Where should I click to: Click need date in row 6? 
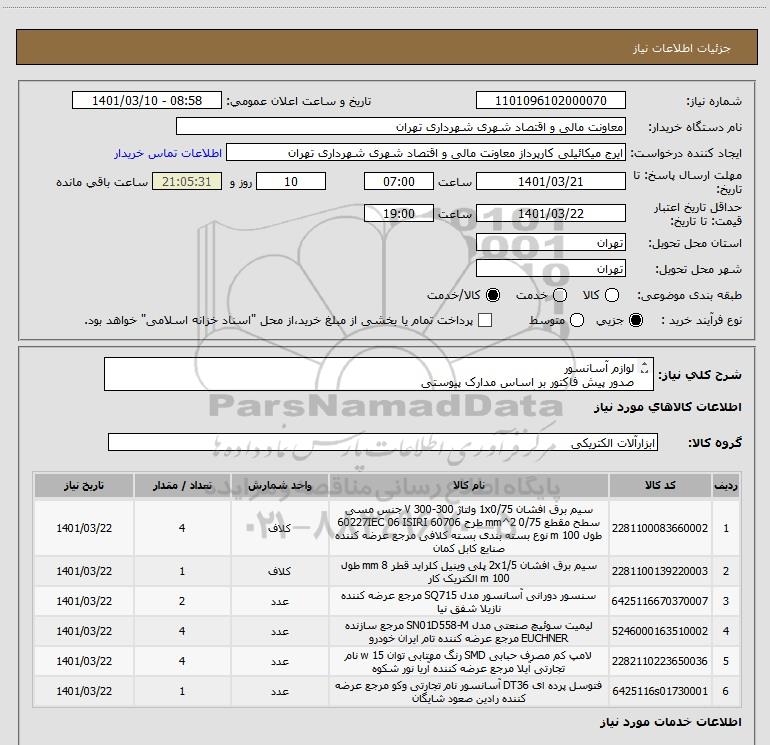[x=84, y=691]
